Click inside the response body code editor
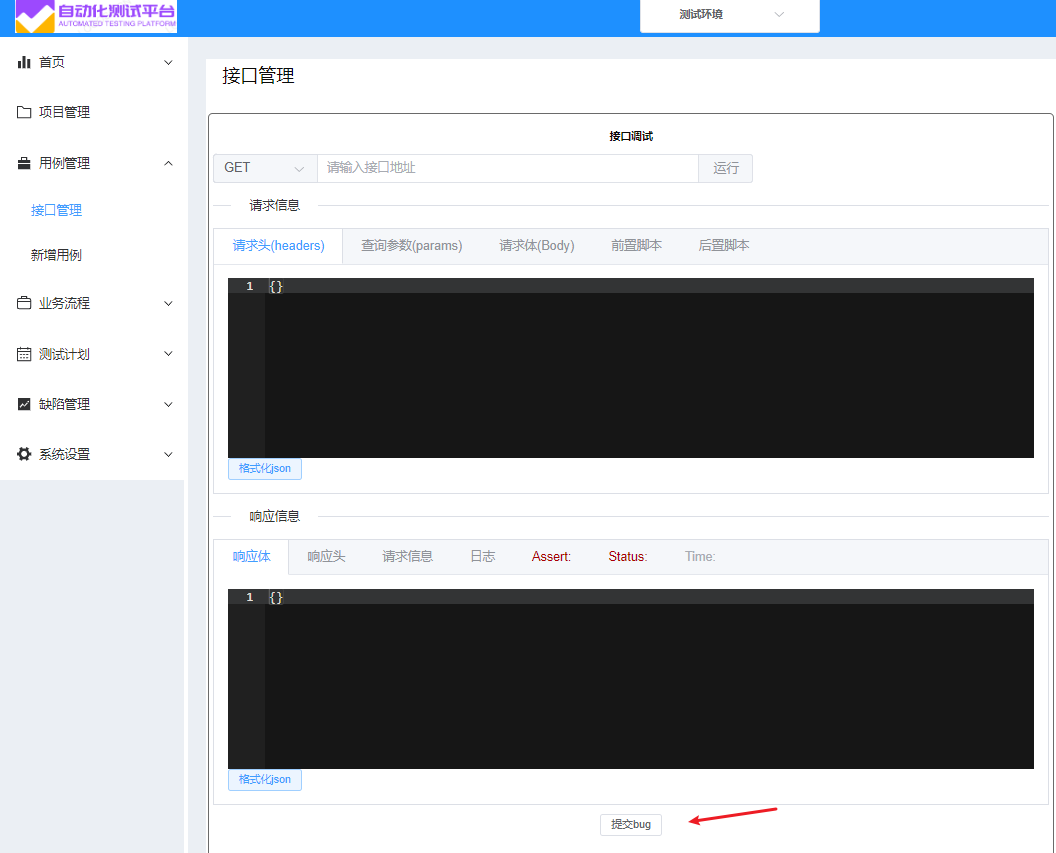Screen dimensions: 1056x853 coord(630,679)
